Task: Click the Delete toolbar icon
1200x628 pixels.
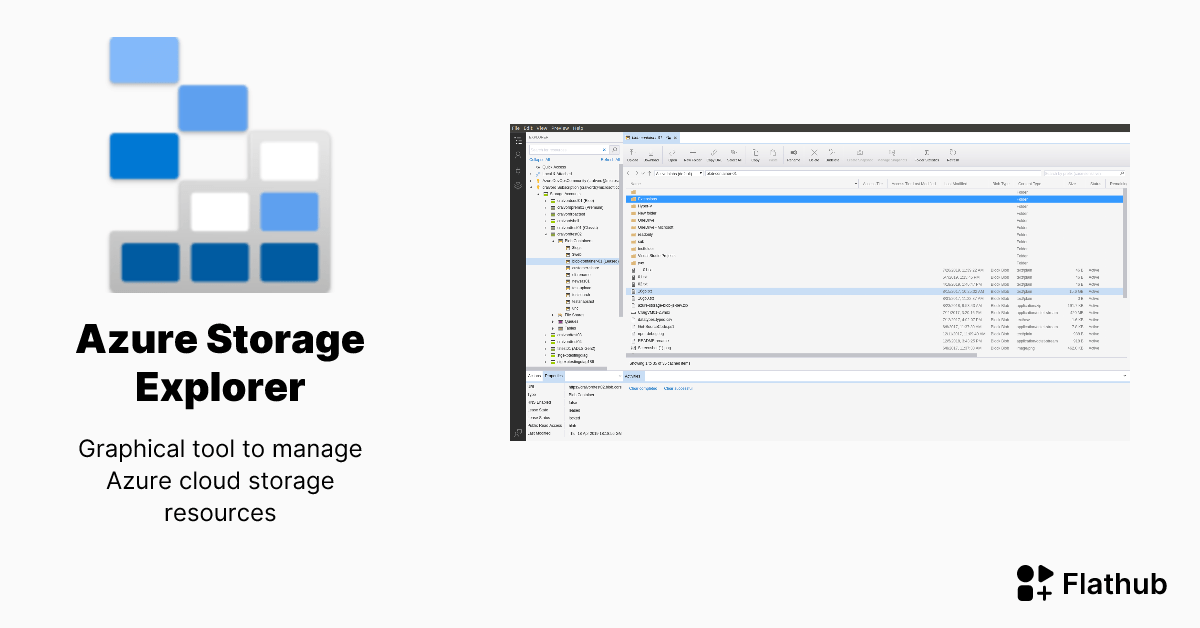Action: pos(813,155)
